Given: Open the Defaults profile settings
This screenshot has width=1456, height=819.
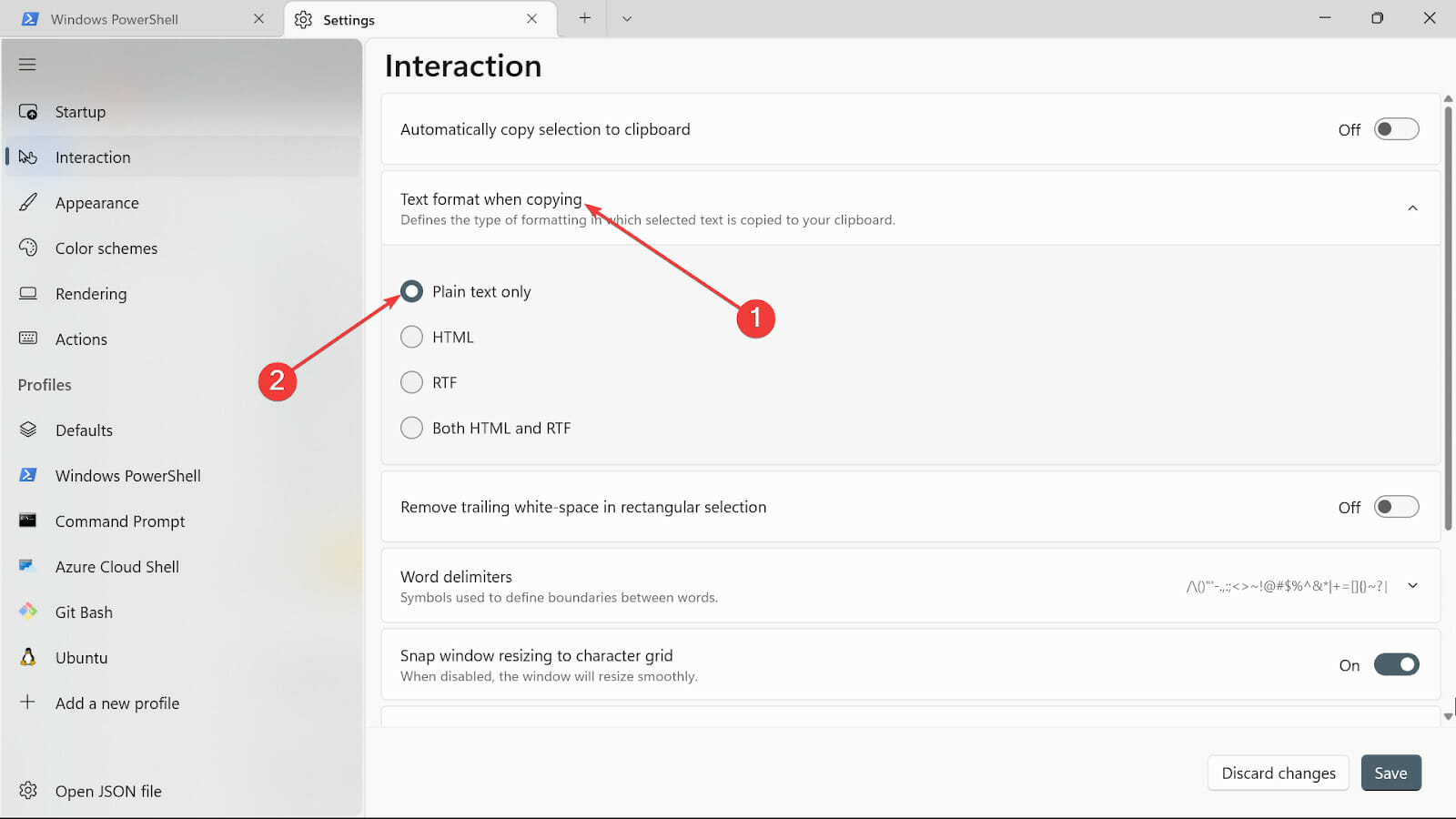Looking at the screenshot, I should (x=182, y=430).
